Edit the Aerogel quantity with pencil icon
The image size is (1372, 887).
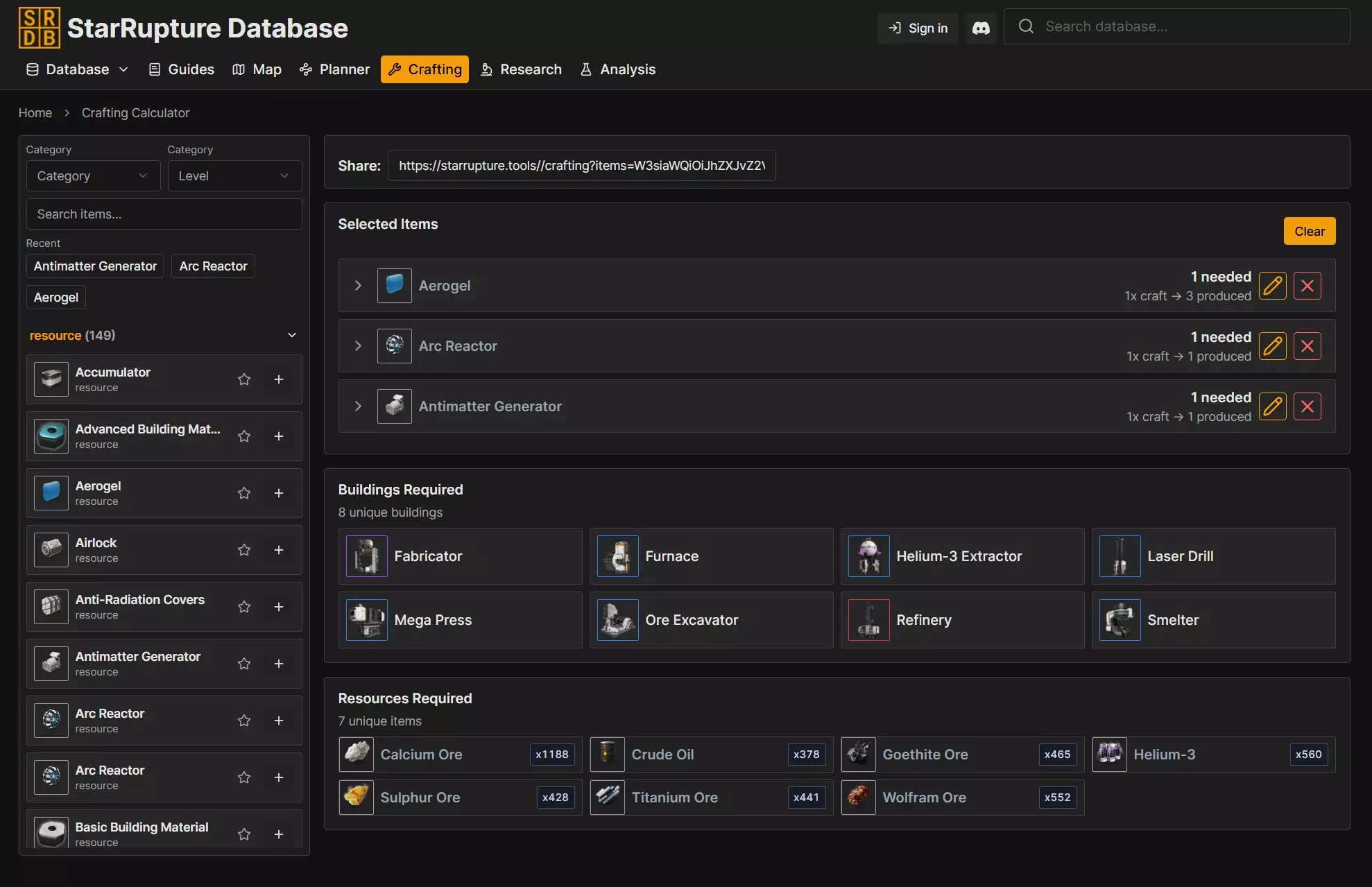(1272, 286)
